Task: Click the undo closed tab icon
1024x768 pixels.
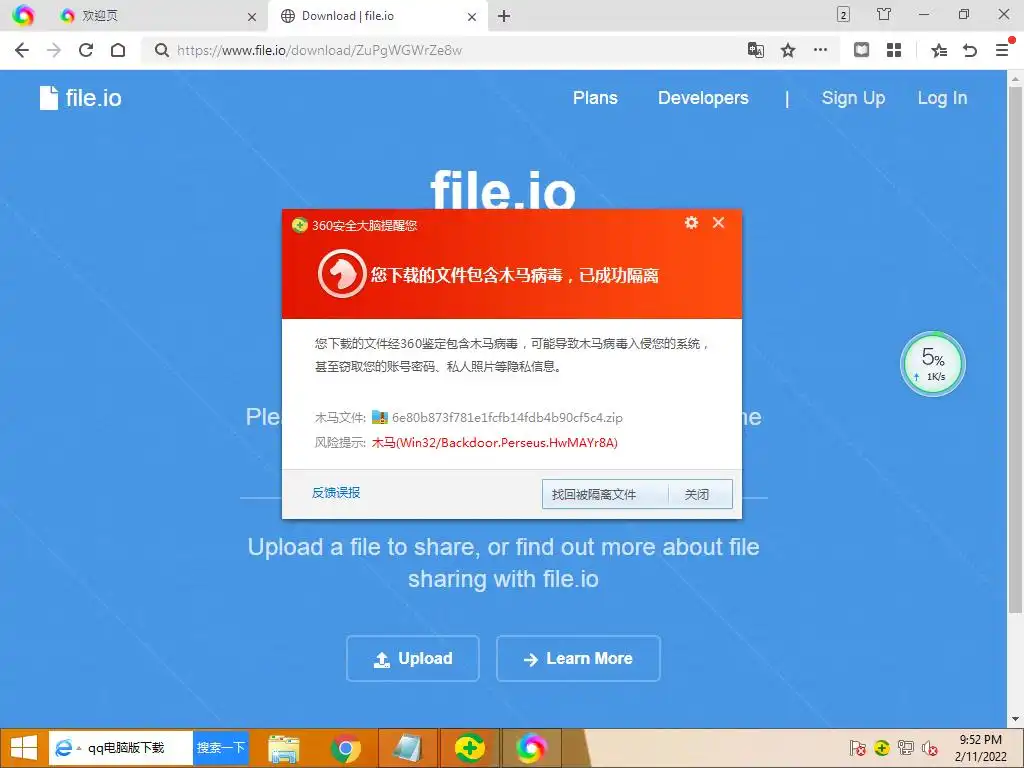Action: (970, 50)
